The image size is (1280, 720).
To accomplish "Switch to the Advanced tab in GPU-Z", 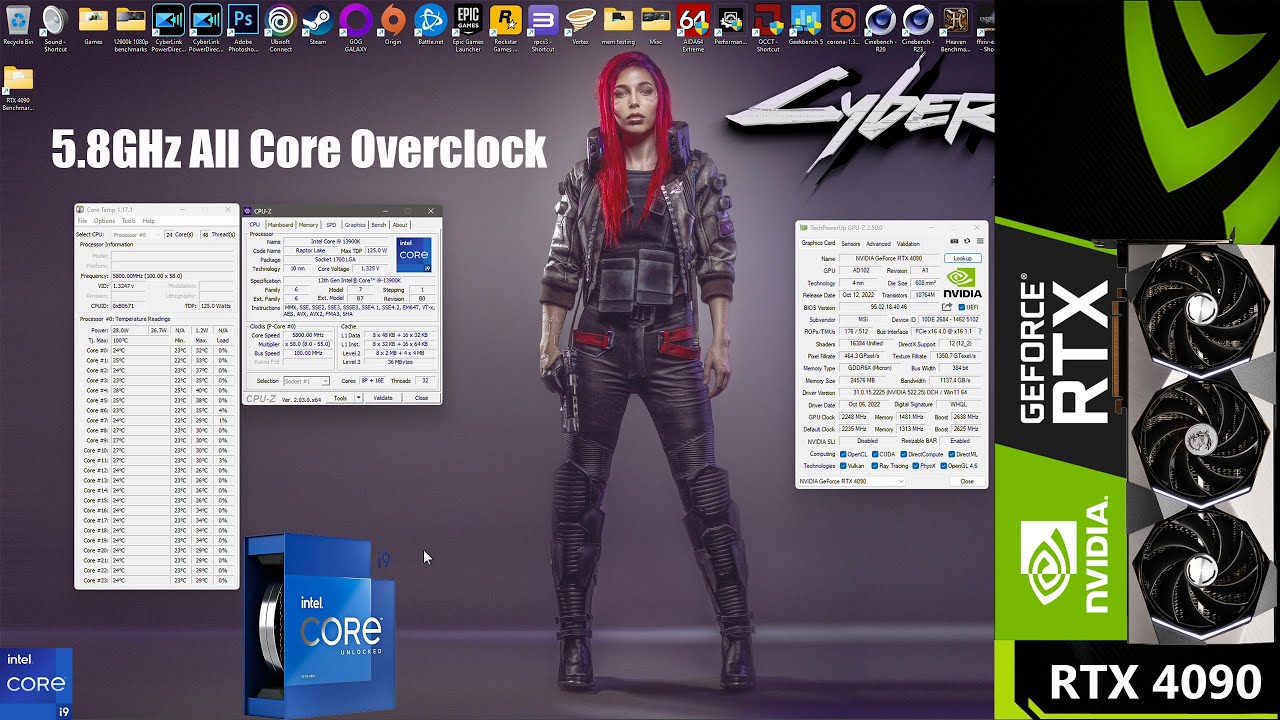I will 878,243.
